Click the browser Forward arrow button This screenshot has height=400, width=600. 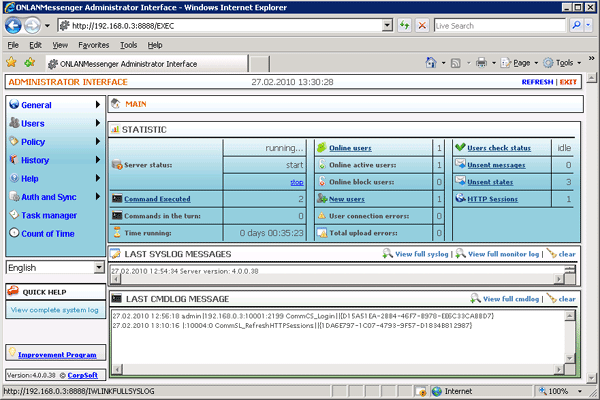(x=32, y=26)
